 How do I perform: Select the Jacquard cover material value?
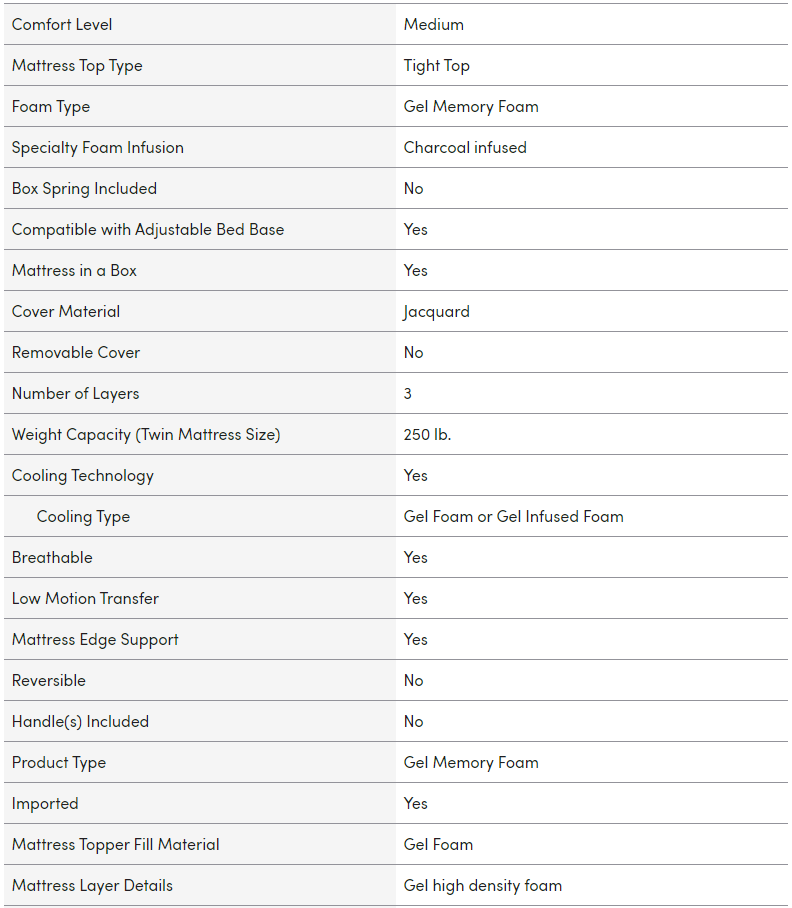[x=436, y=311]
